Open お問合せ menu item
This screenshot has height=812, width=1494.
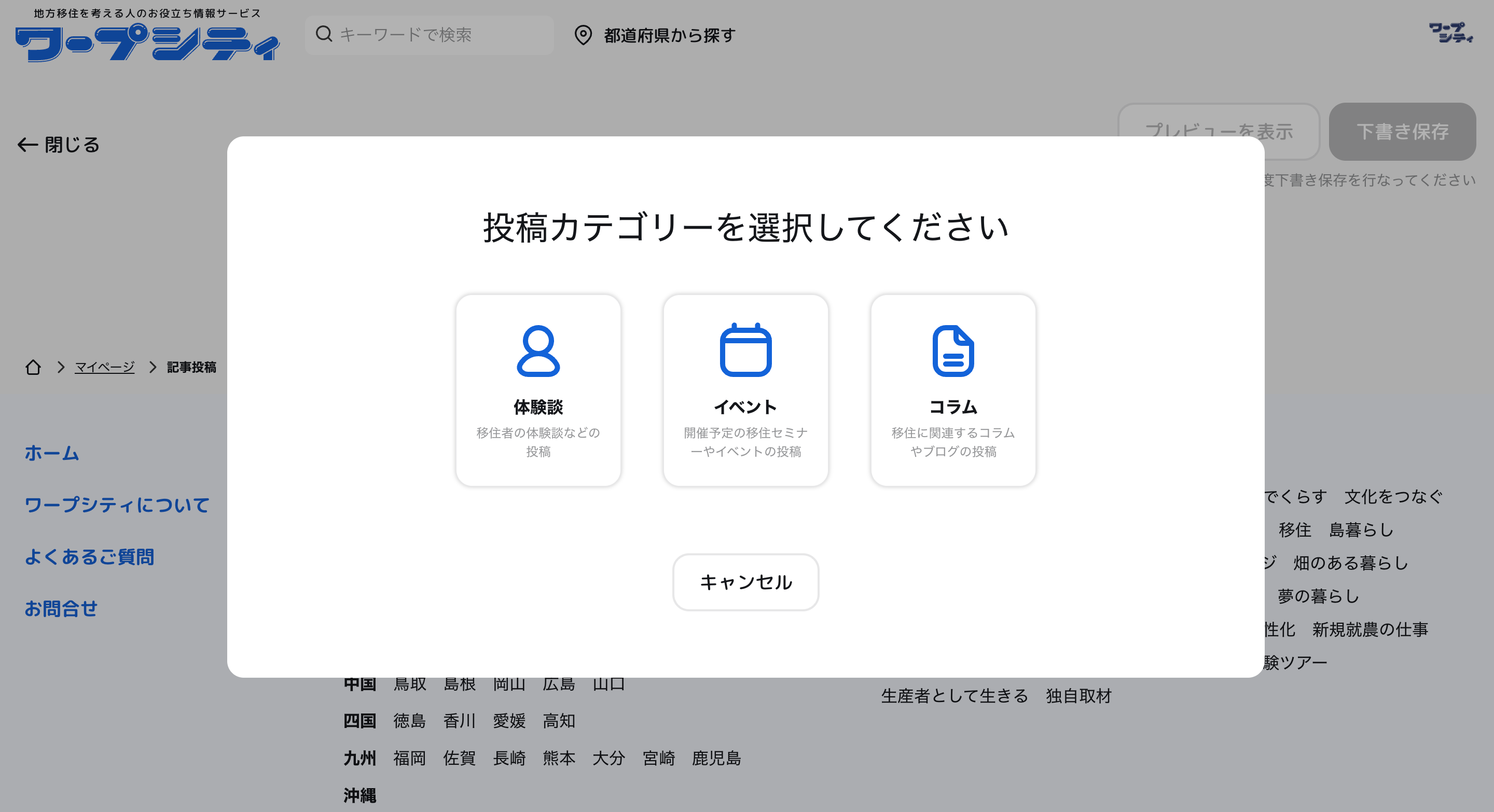[x=61, y=609]
